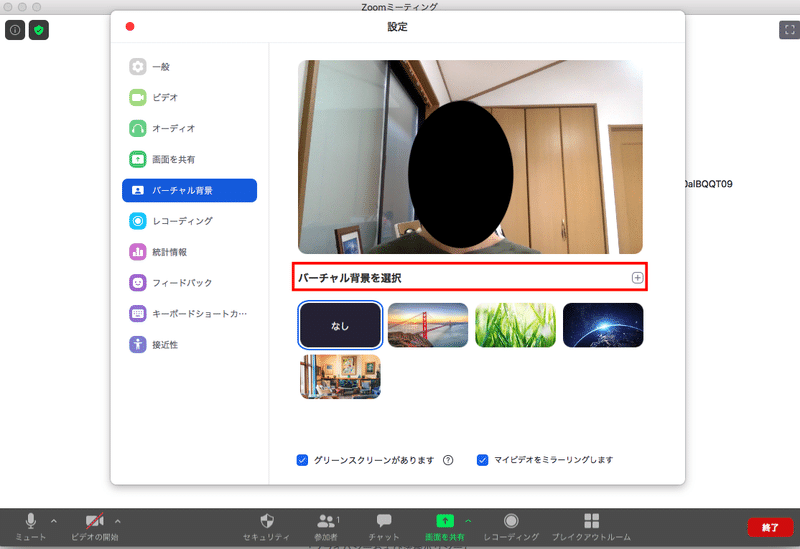
Task: Select バーチャル背景 in the sidebar
Action: coord(189,190)
